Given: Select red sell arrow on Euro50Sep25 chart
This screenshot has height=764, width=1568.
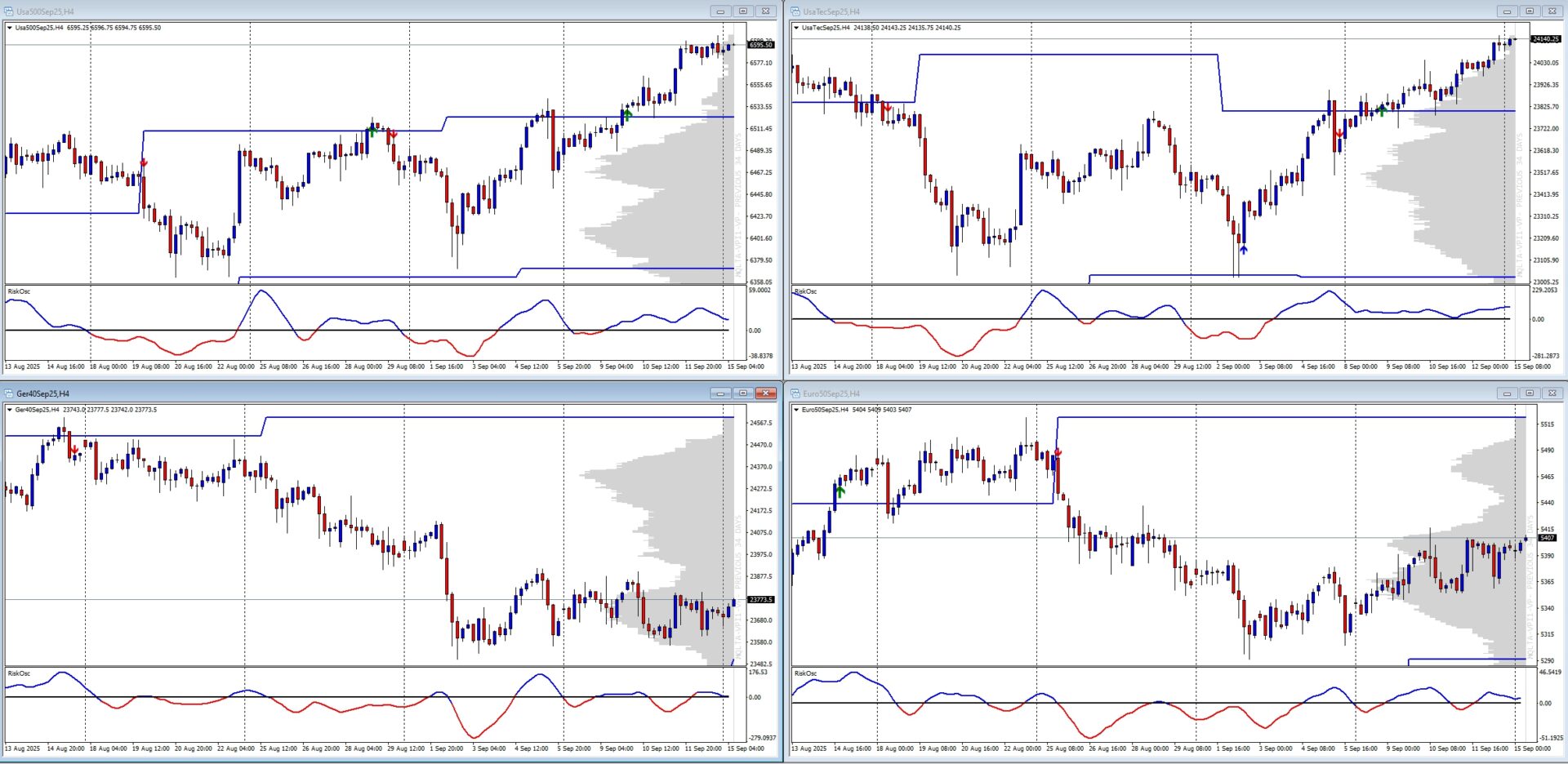Looking at the screenshot, I should 1058,452.
